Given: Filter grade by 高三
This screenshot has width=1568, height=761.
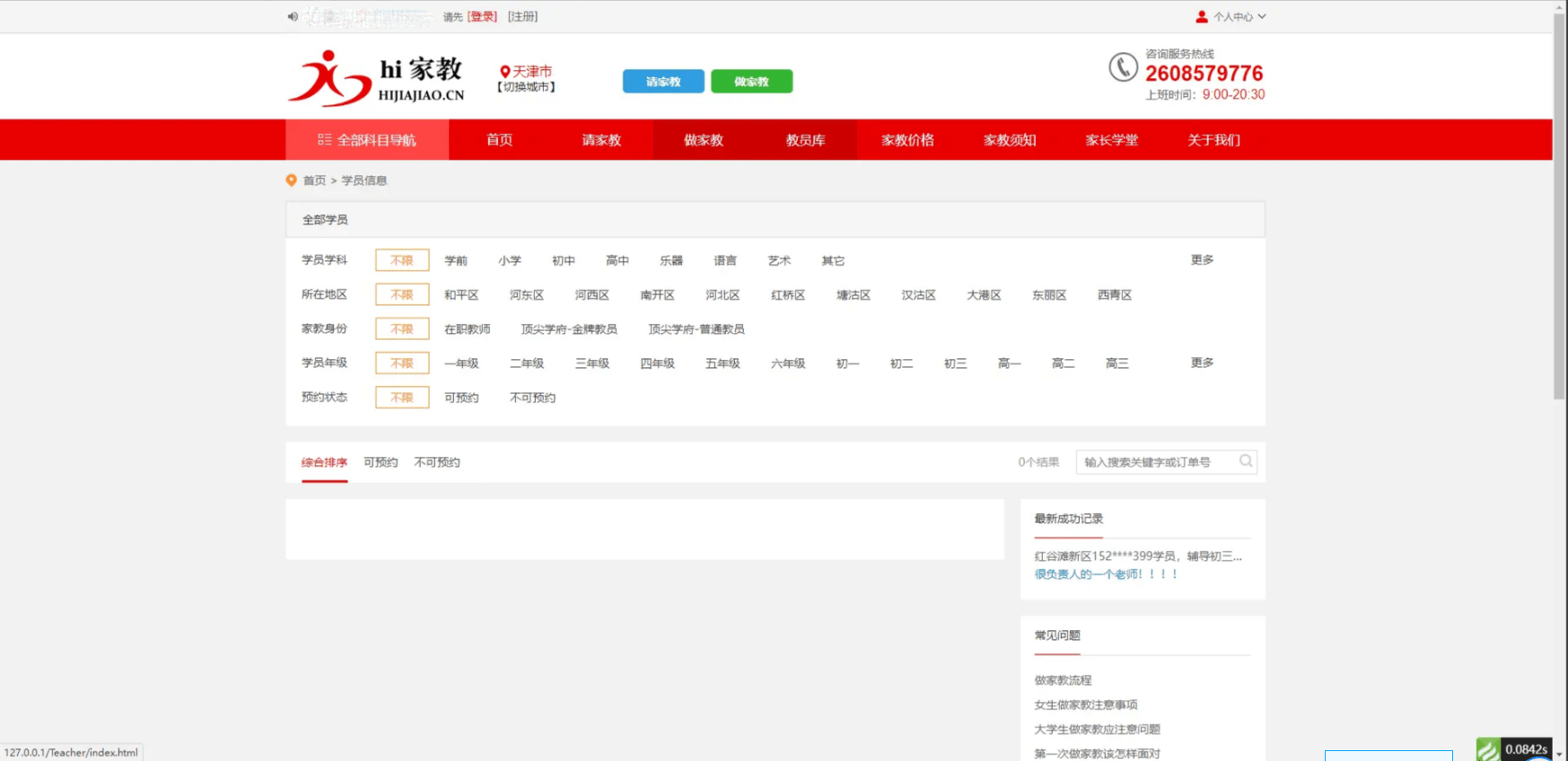Looking at the screenshot, I should coord(1117,363).
